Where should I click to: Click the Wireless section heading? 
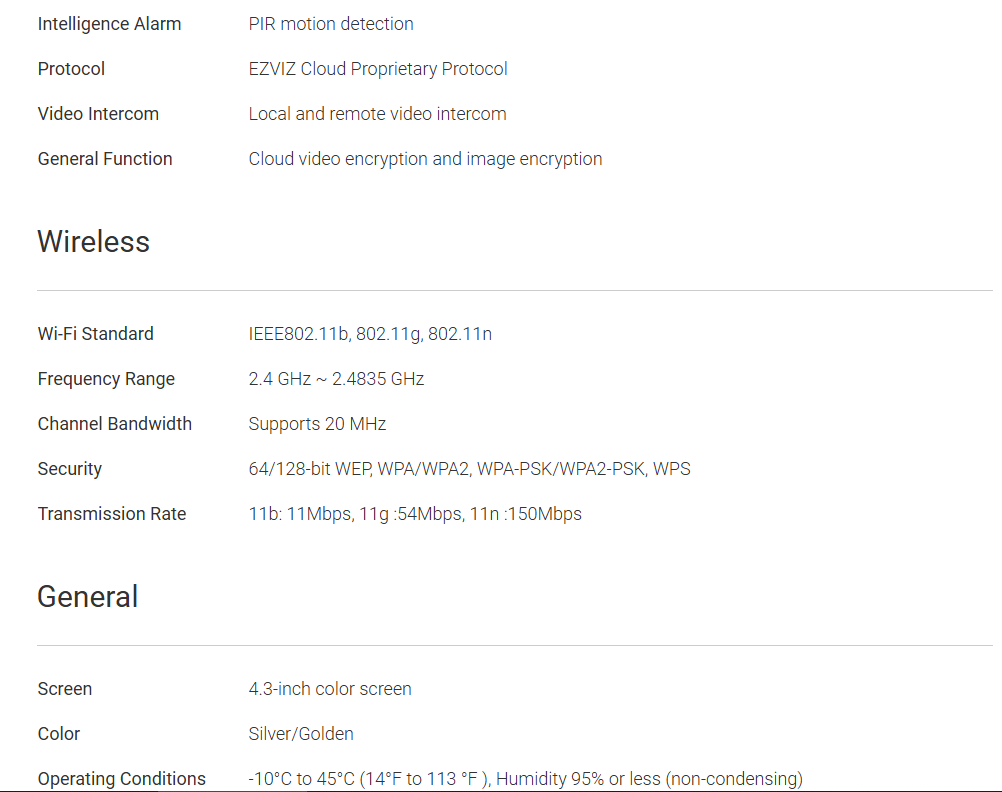[93, 242]
